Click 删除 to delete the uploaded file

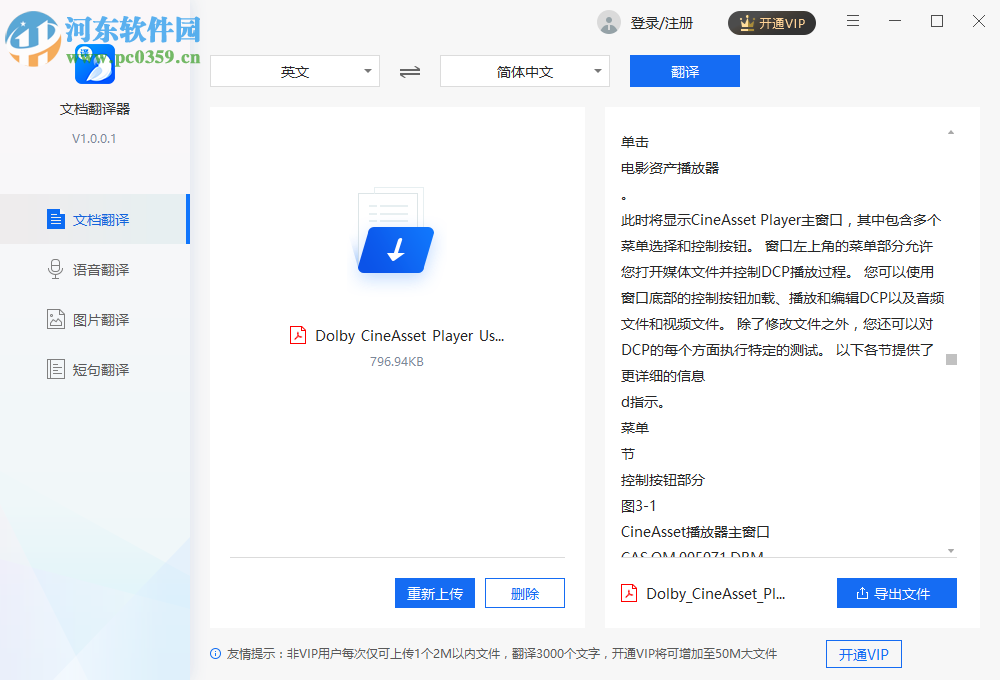coord(524,592)
